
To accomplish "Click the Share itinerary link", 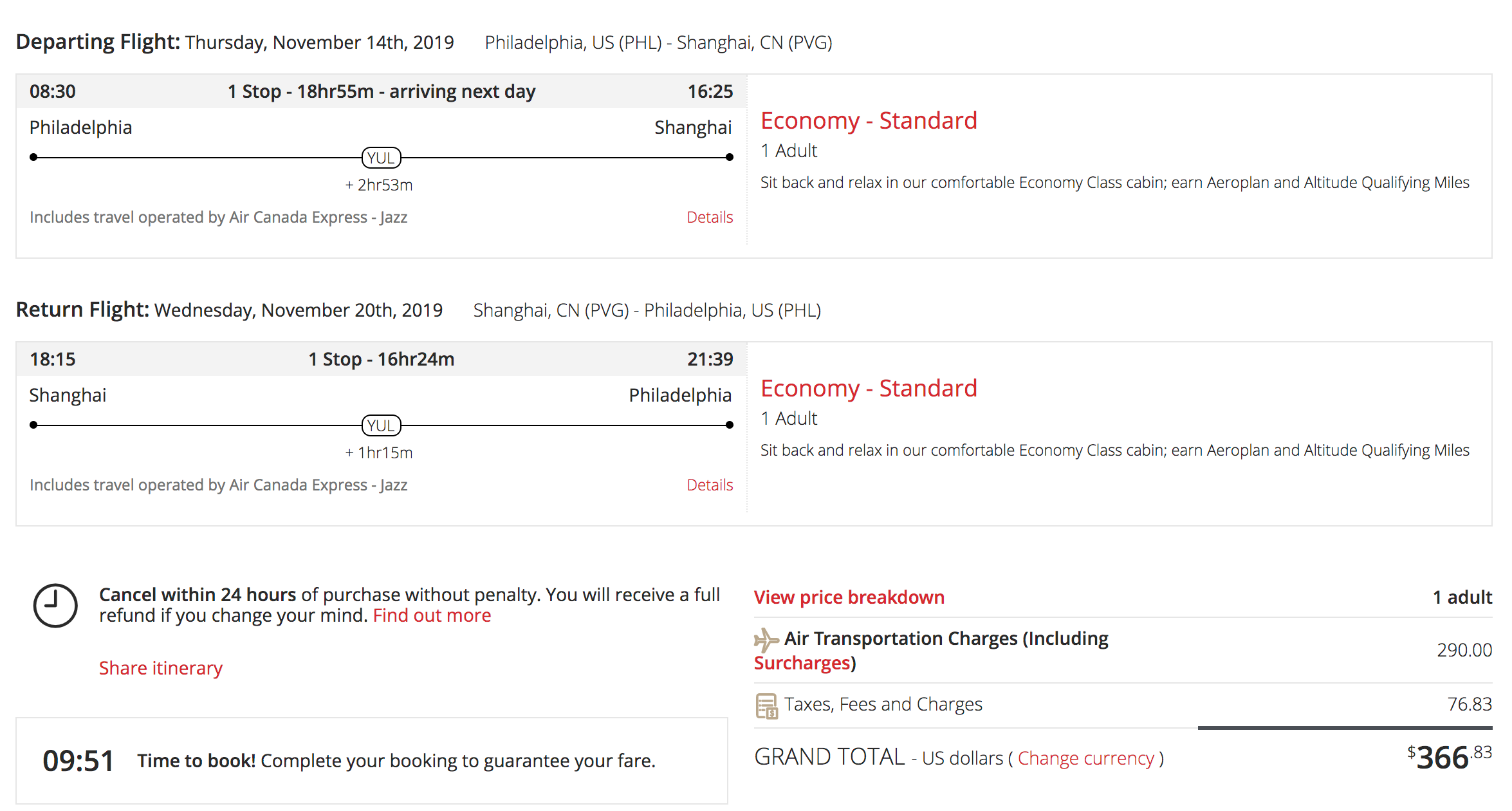I will tap(161, 668).
